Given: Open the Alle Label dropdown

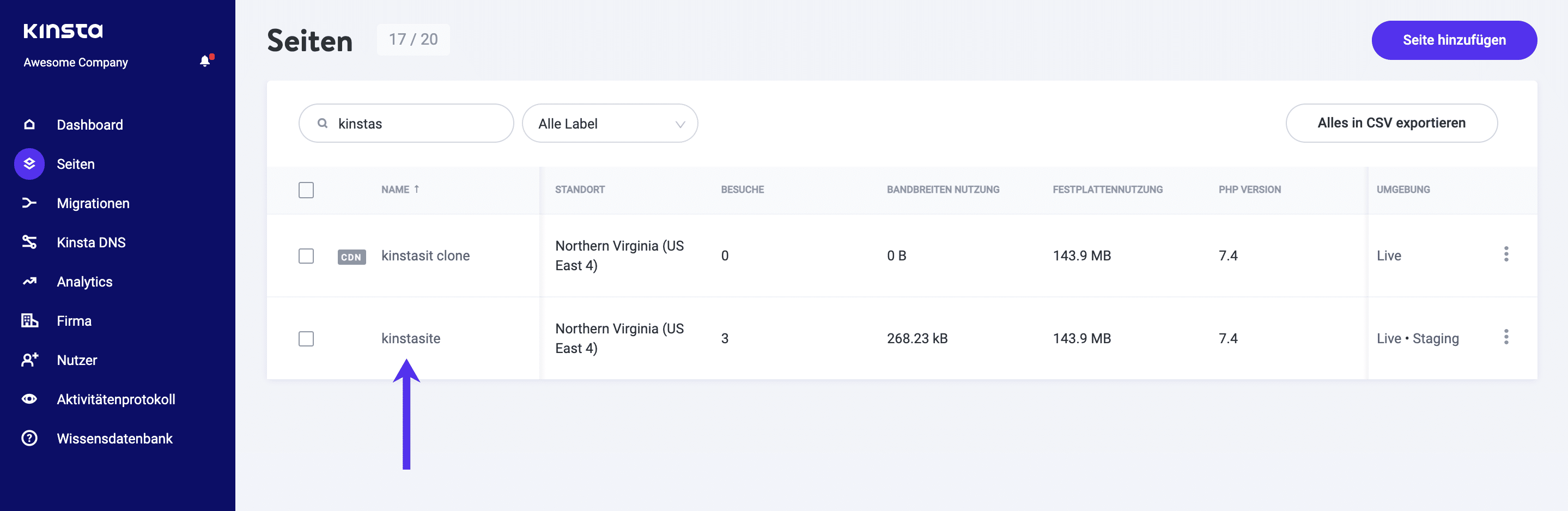Looking at the screenshot, I should pos(609,124).
